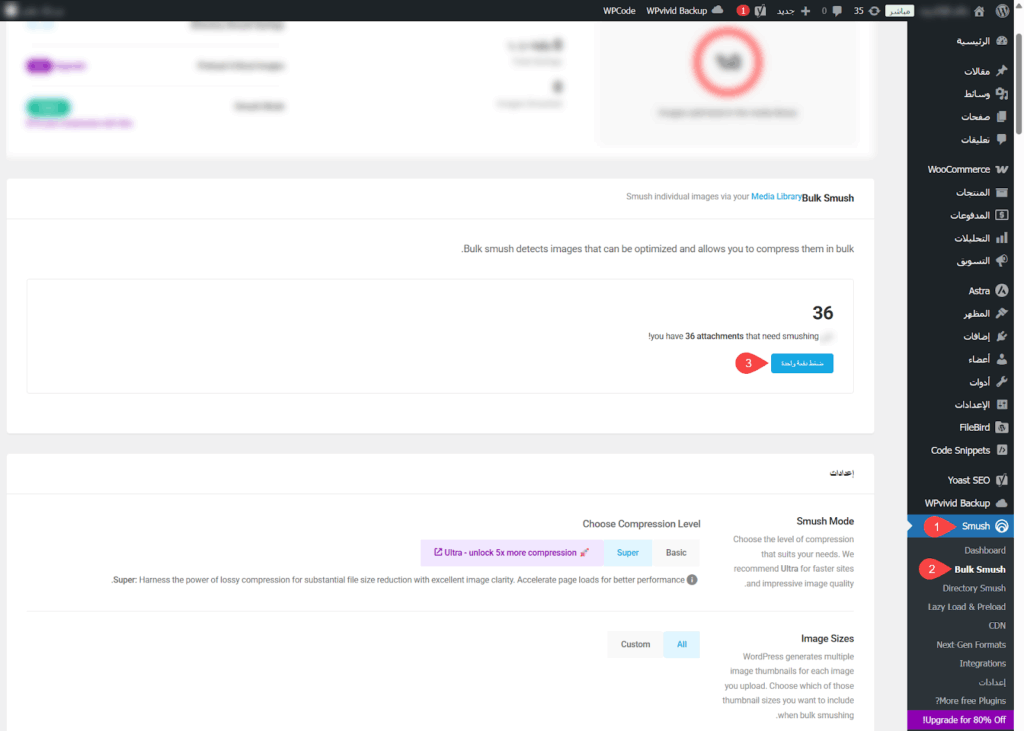This screenshot has width=1024, height=731.
Task: Click the collapse arrow beside the Smush menu
Action: click(x=910, y=526)
